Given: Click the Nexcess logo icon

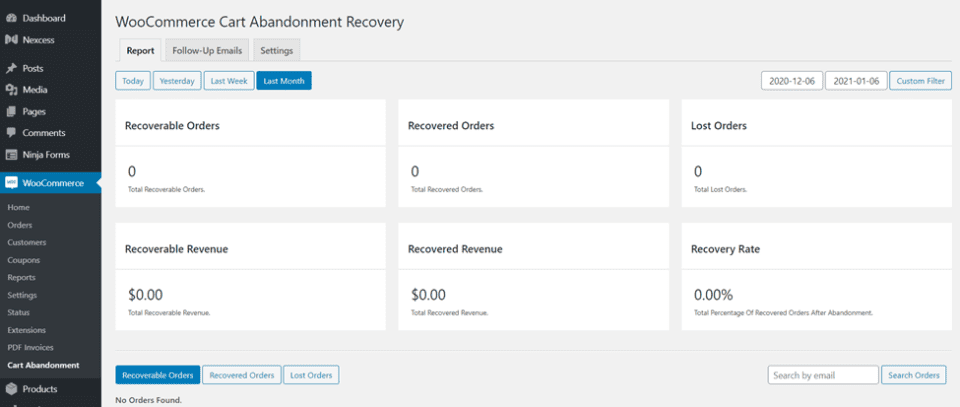Looking at the screenshot, I should click(x=11, y=39).
